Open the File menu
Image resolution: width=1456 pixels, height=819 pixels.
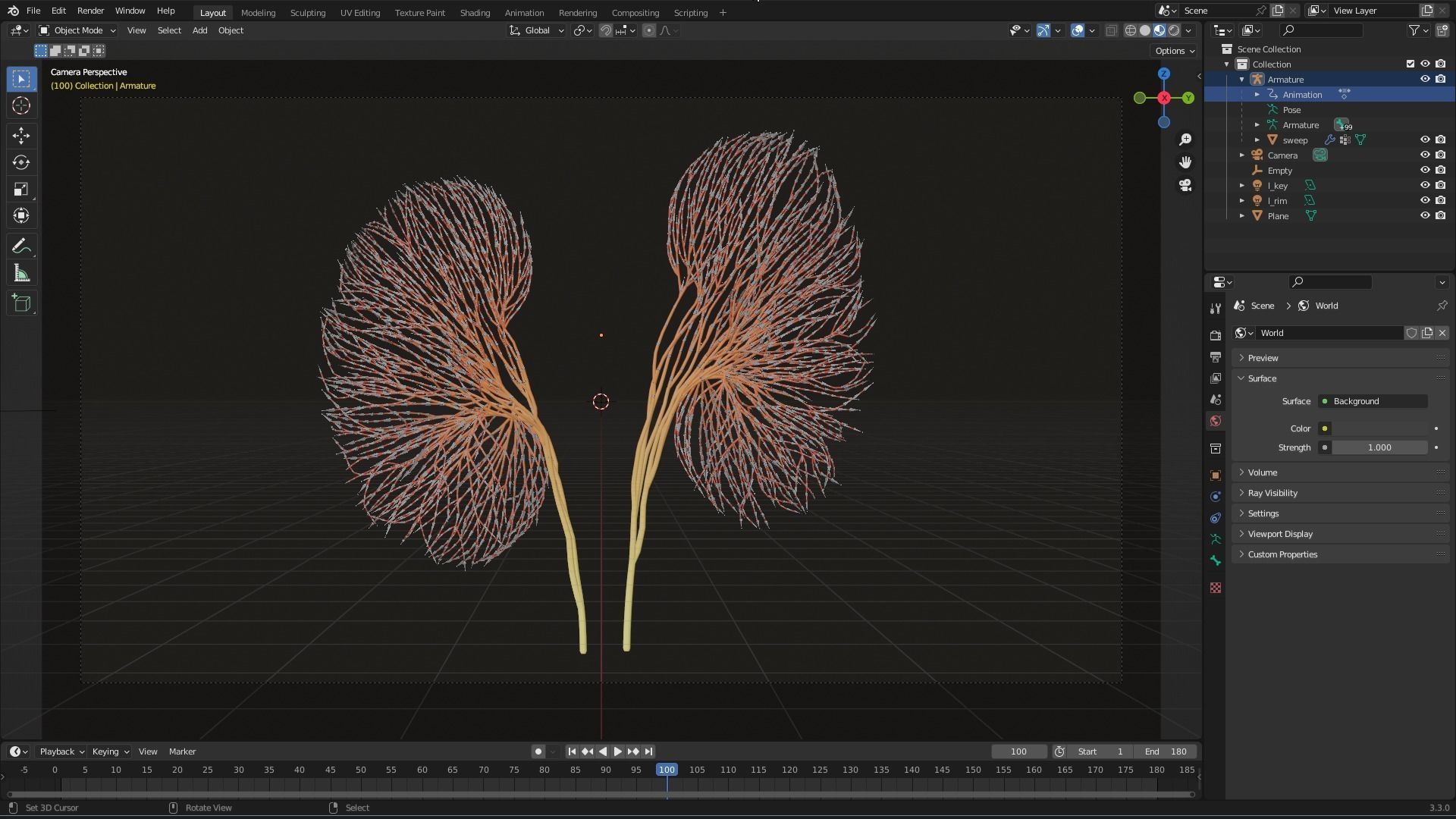tap(33, 11)
